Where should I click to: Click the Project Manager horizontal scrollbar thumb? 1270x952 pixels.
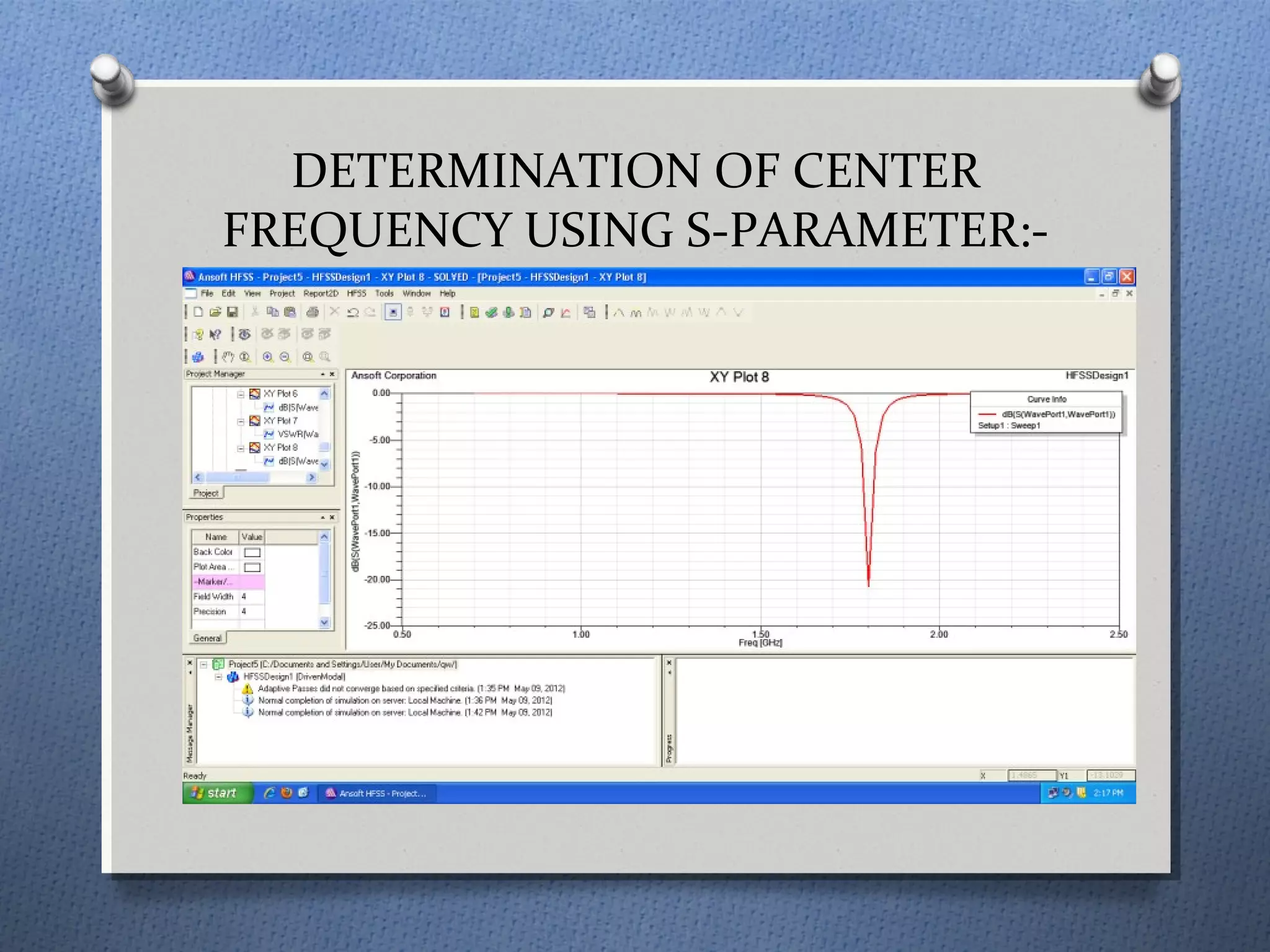click(x=238, y=477)
